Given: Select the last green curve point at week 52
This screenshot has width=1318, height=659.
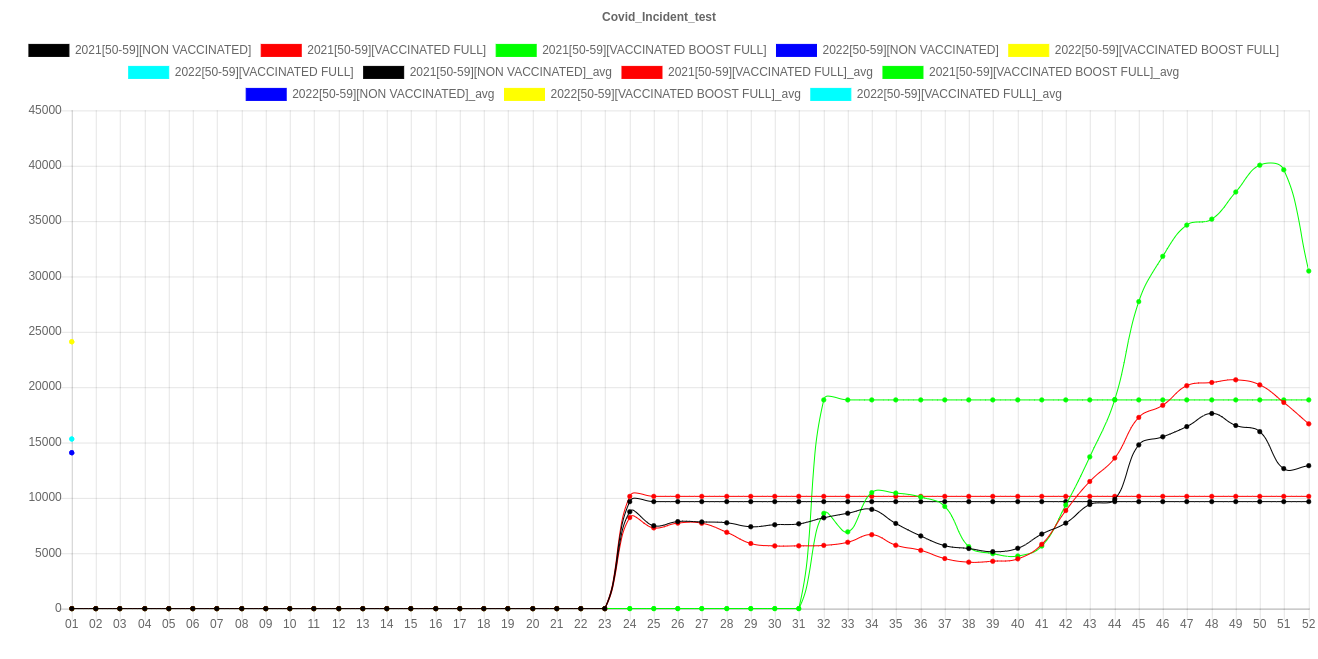Looking at the screenshot, I should pos(1308,271).
